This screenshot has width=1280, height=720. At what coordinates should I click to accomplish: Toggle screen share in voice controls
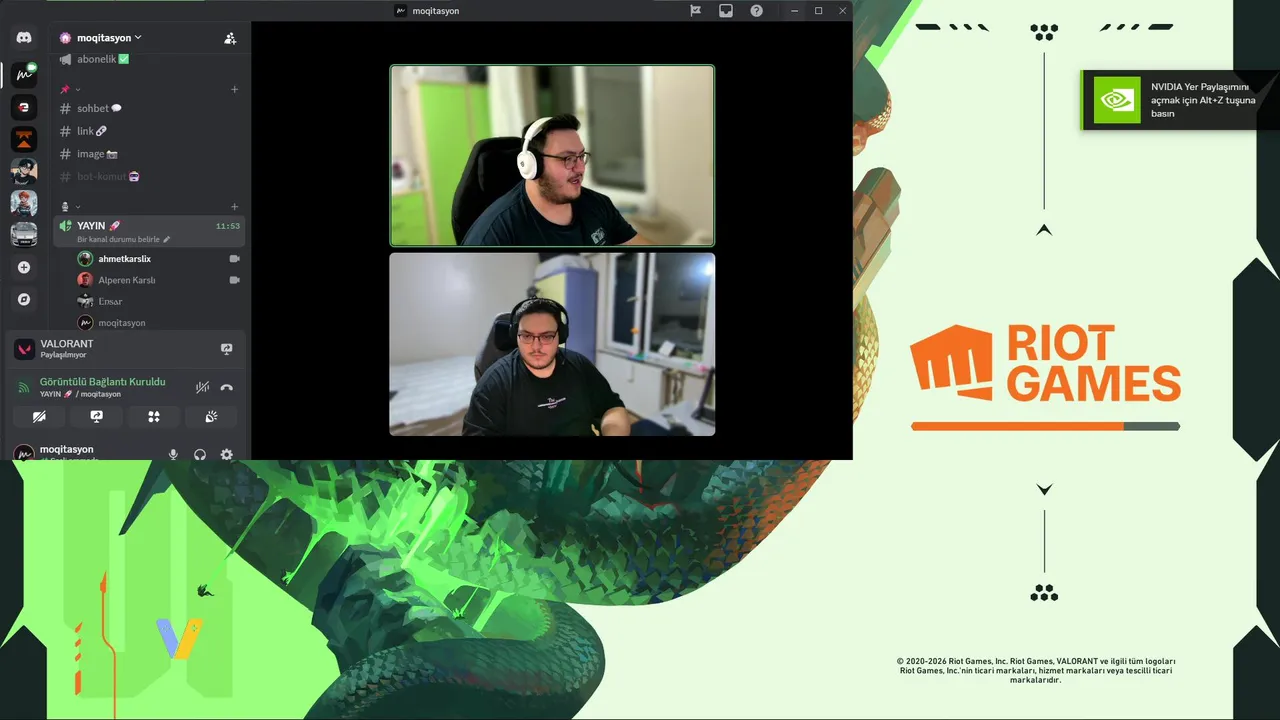96,416
